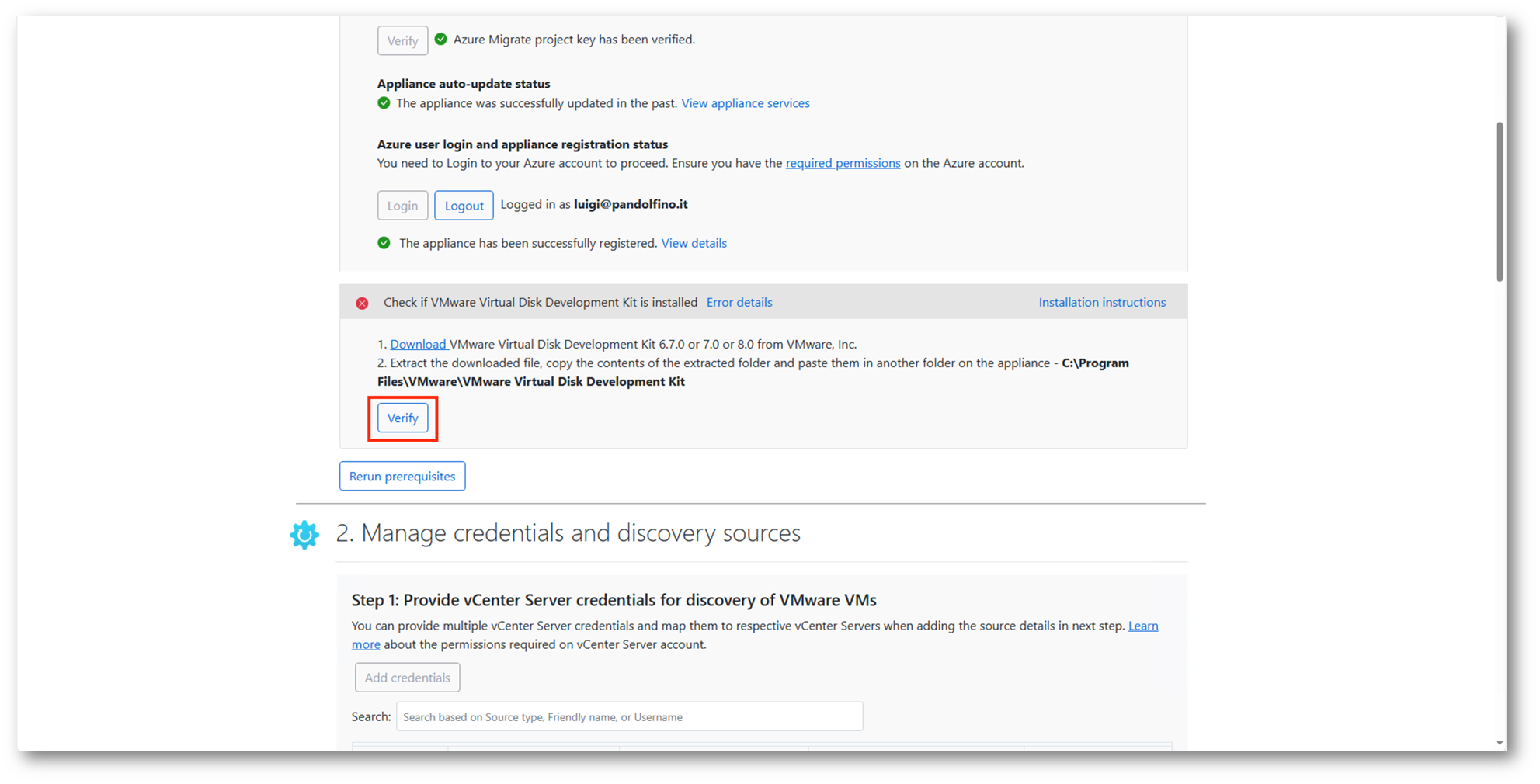1540x784 pixels.
Task: Click the Add credentials button
Action: coord(407,678)
